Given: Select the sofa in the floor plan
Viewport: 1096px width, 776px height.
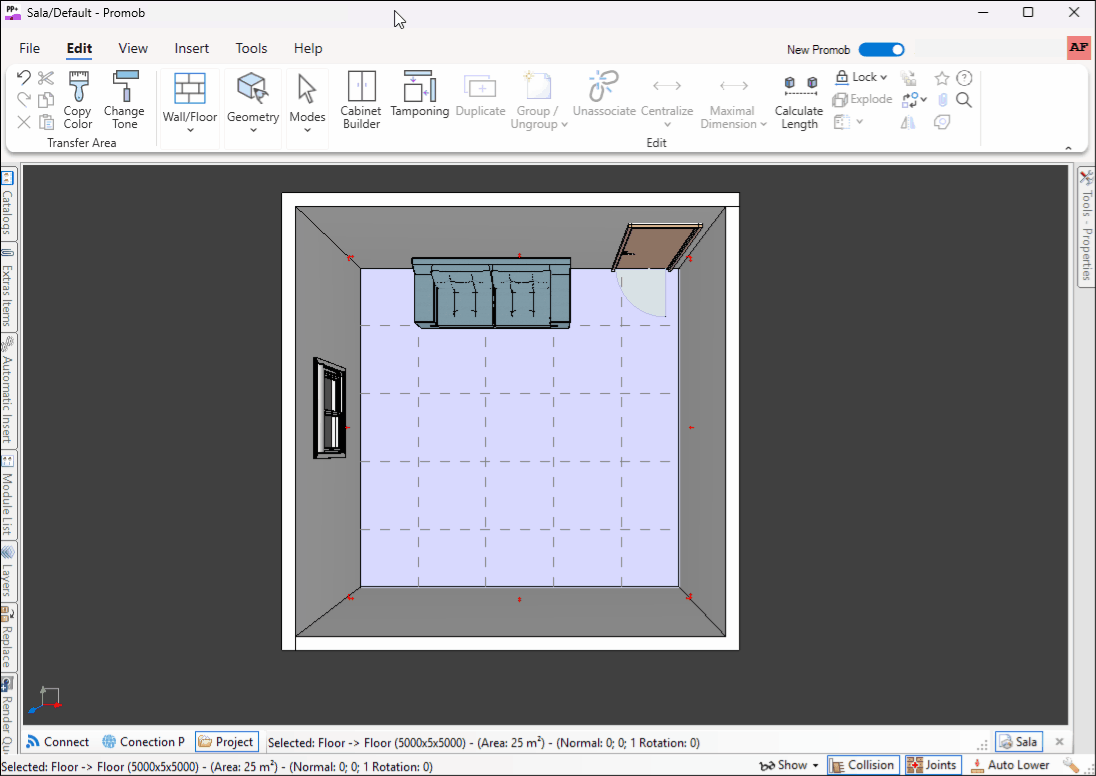Looking at the screenshot, I should coord(492,293).
